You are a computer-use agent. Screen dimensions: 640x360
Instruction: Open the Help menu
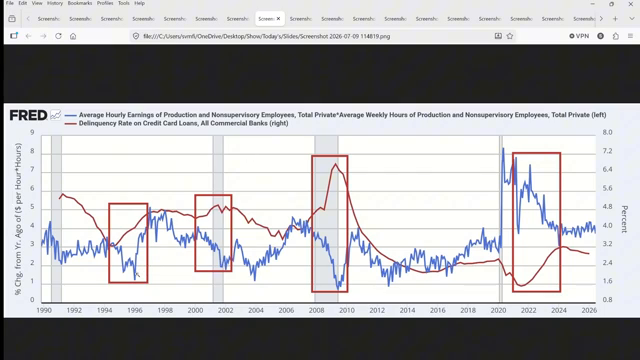(140, 3)
